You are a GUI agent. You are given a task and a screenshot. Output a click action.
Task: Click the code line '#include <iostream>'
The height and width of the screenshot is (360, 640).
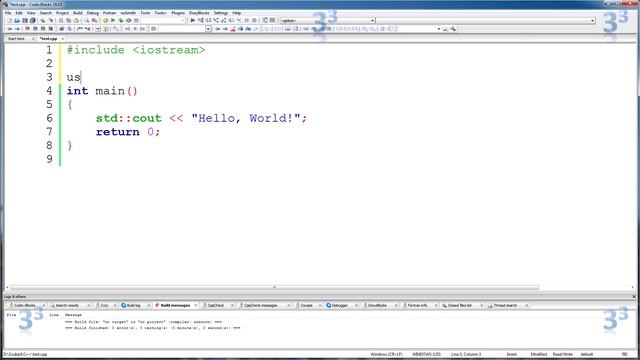[x=136, y=50]
